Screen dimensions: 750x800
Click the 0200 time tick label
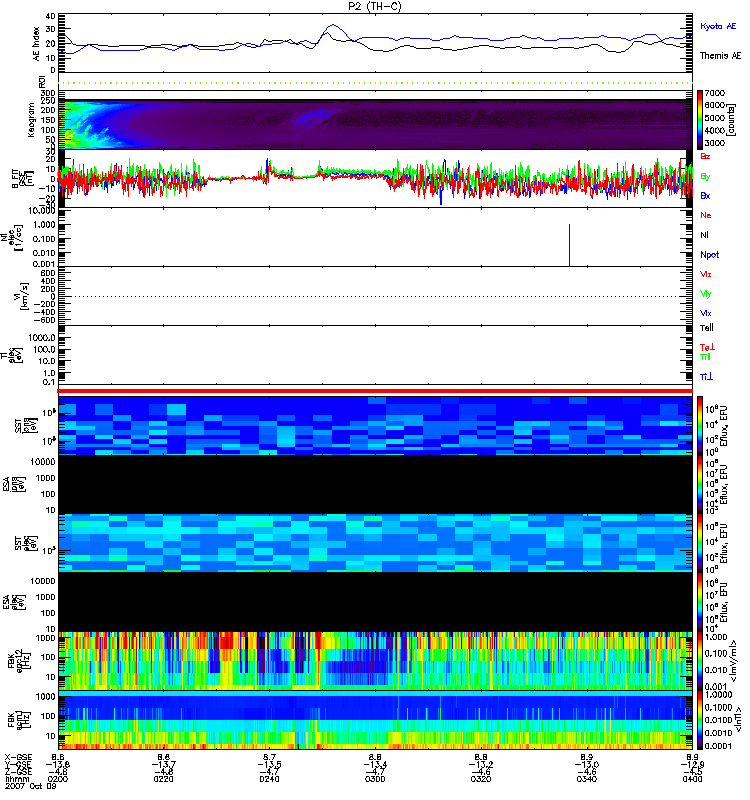57,779
